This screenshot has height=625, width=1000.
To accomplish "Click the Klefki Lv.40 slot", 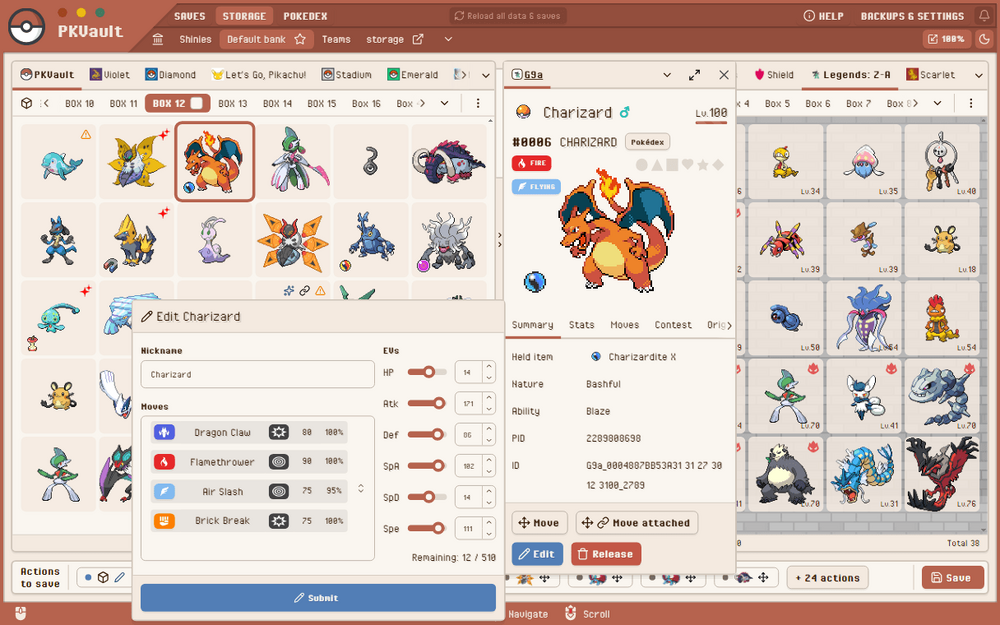I will tap(942, 161).
